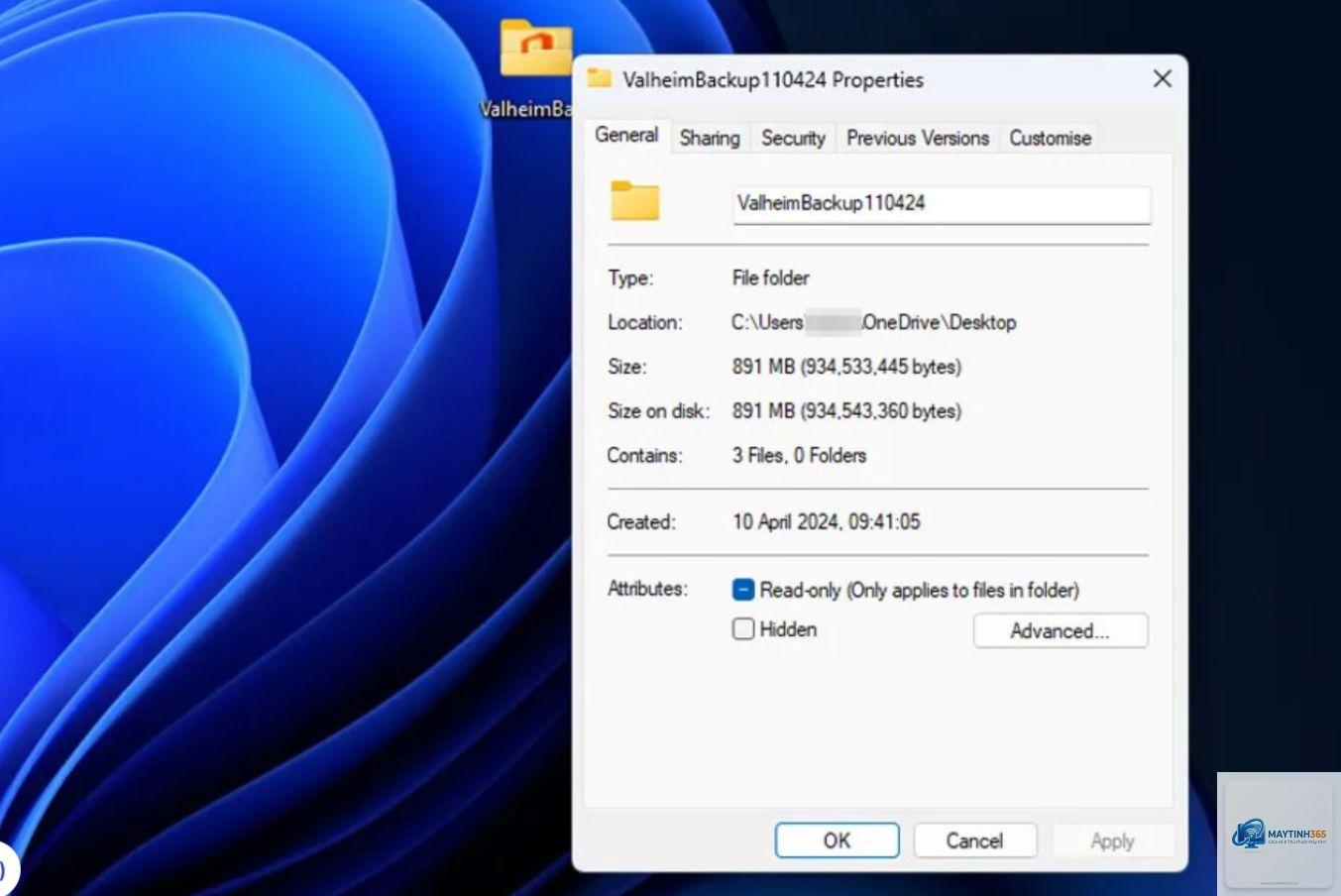The image size is (1341, 896).
Task: Click the Properties dialog title text
Action: [773, 80]
